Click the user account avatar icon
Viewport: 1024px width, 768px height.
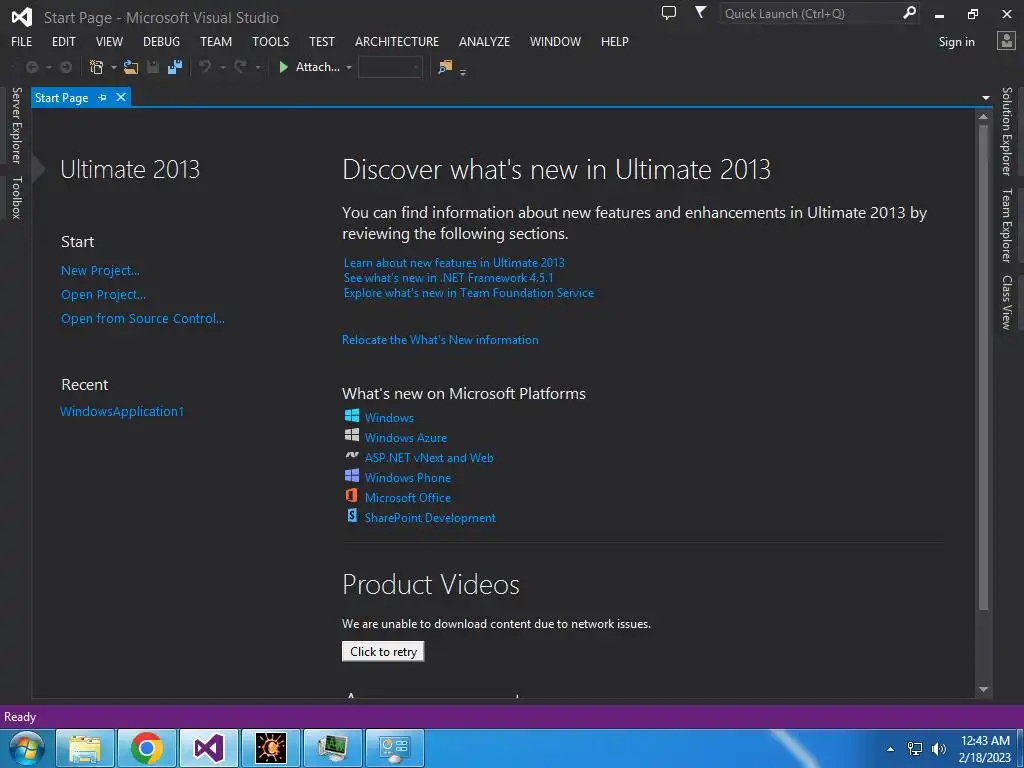tap(1006, 40)
